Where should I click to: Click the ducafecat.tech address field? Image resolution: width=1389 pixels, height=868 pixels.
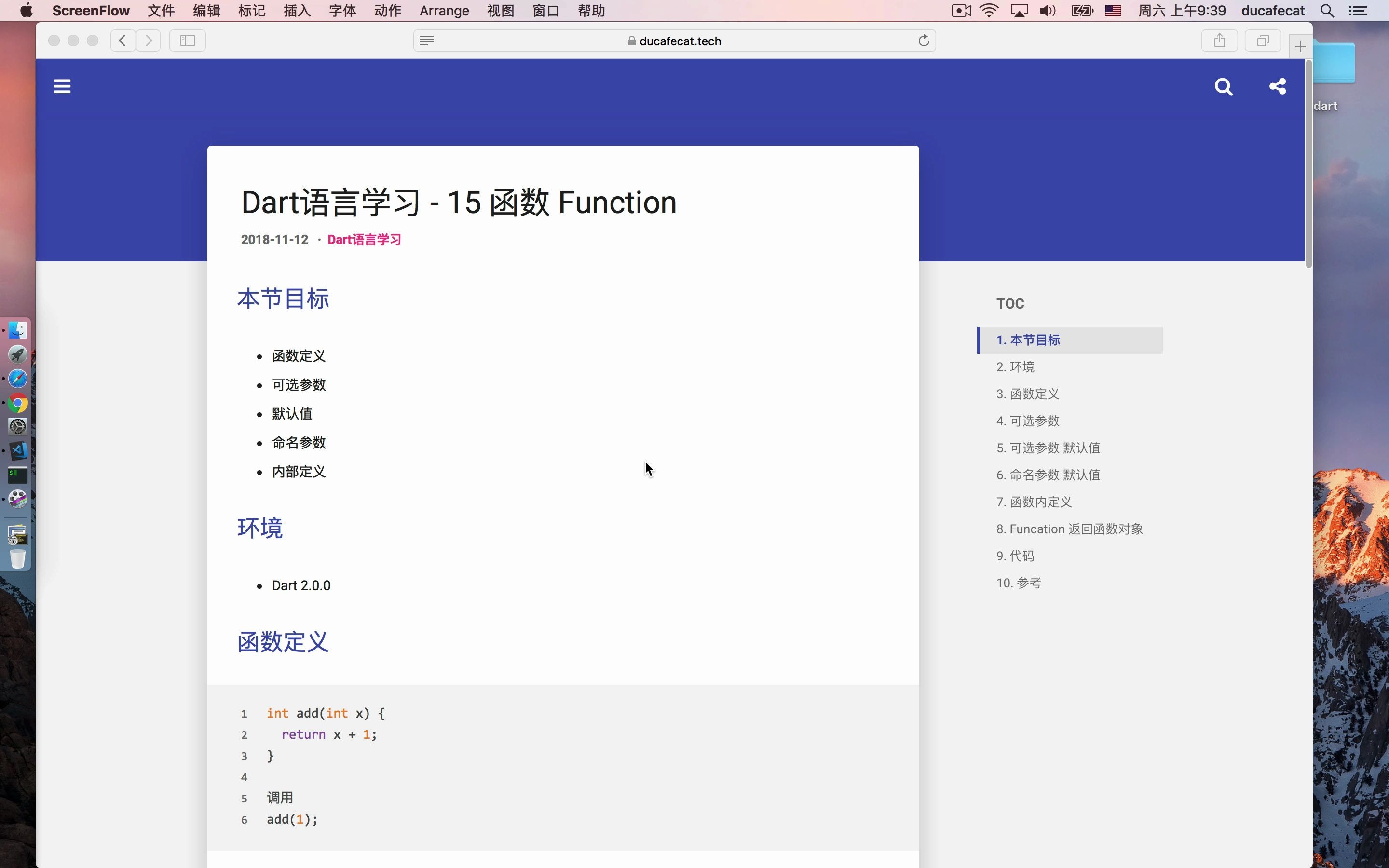tap(680, 41)
